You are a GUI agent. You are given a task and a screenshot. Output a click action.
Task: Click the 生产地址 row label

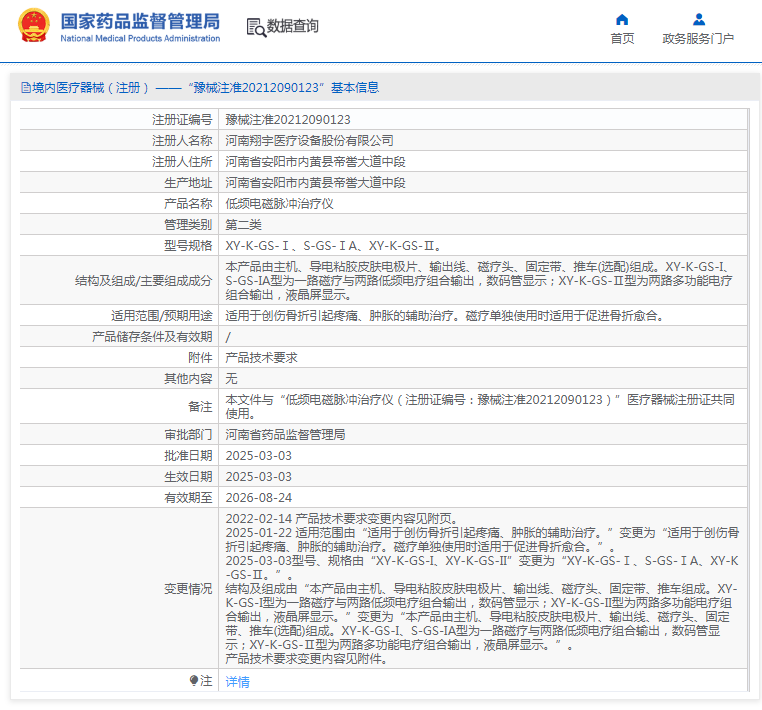click(x=188, y=183)
